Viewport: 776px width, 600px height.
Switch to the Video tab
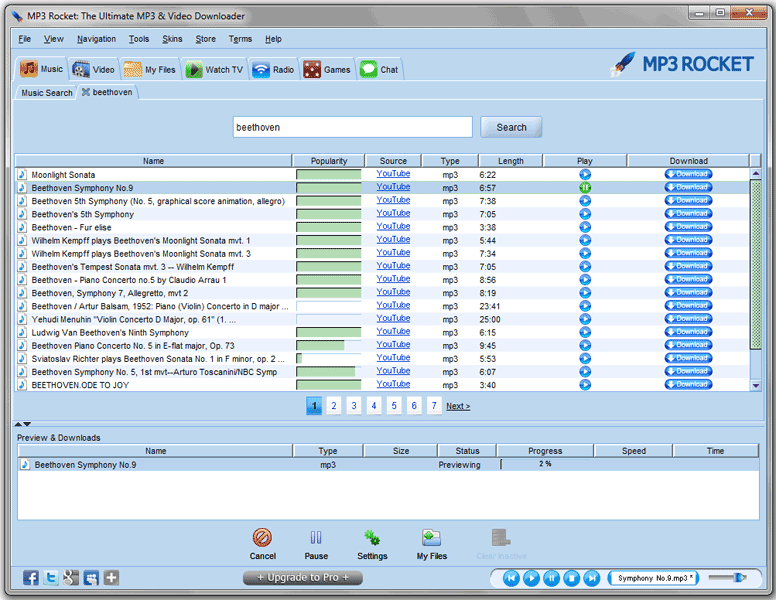point(94,69)
